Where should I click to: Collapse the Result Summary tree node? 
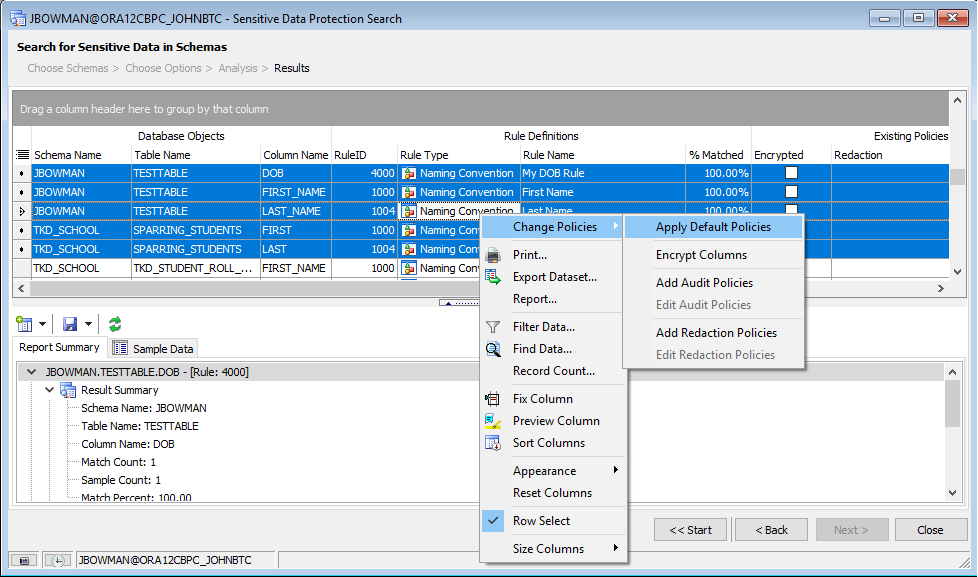coord(49,390)
